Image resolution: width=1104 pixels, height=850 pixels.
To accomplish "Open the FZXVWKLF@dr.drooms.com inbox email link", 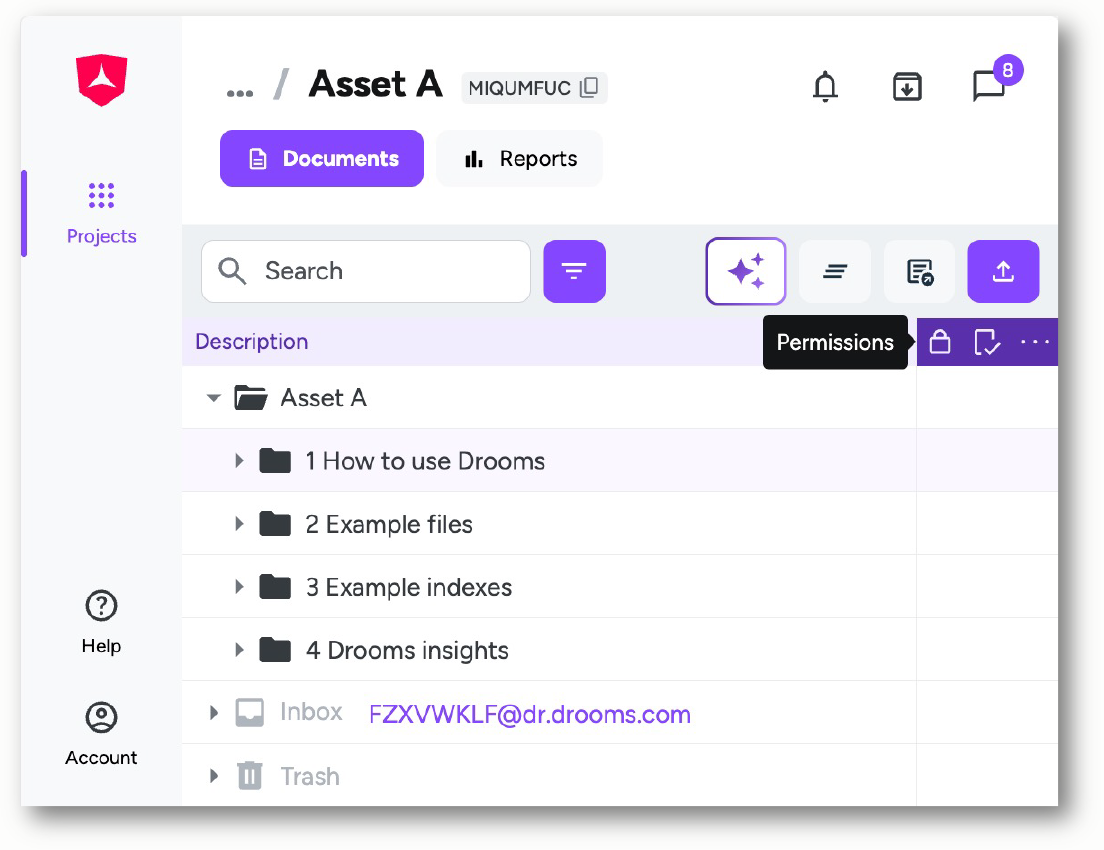I will click(x=529, y=715).
